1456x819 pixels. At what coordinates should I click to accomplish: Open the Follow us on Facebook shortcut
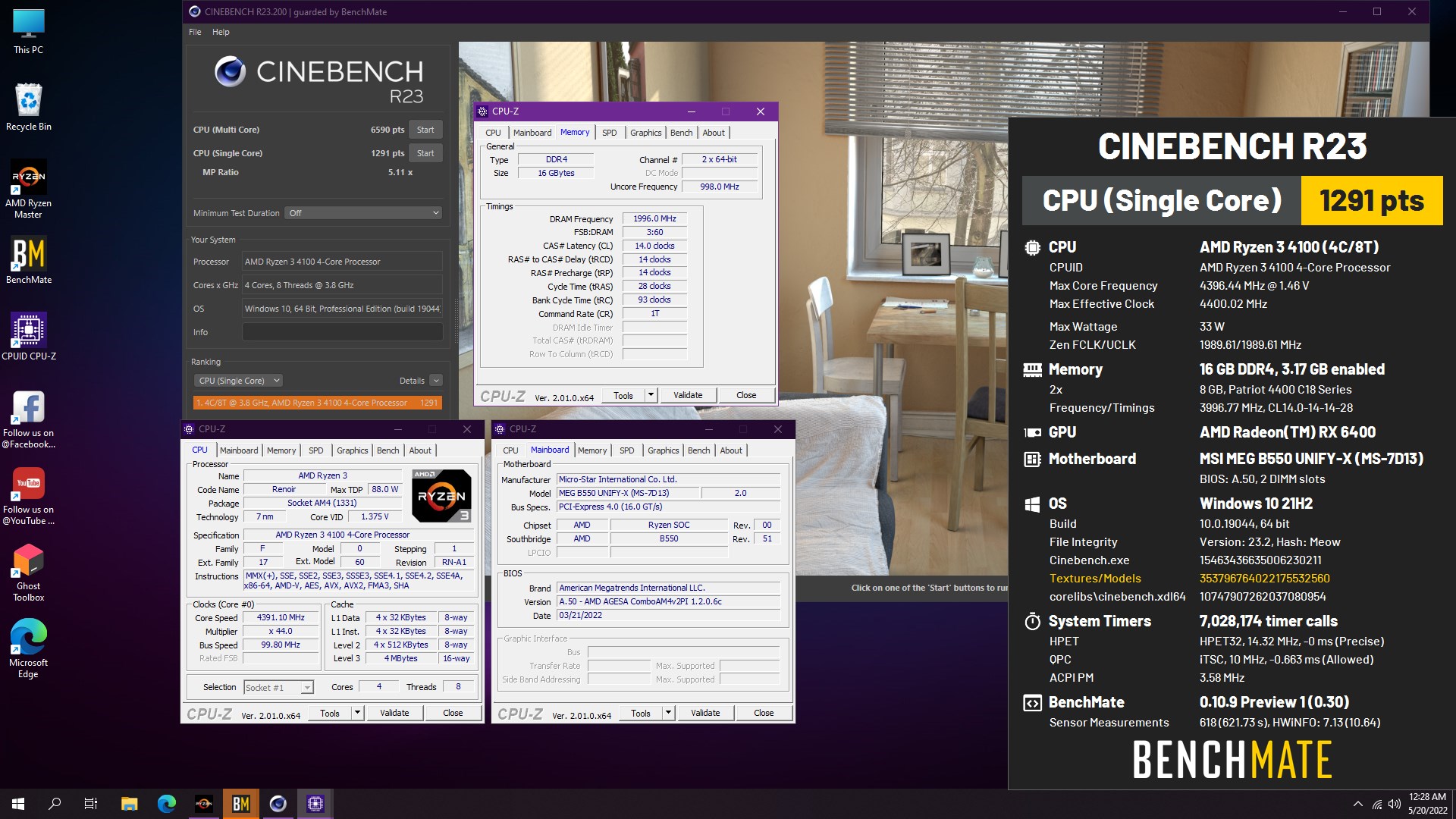pyautogui.click(x=29, y=419)
